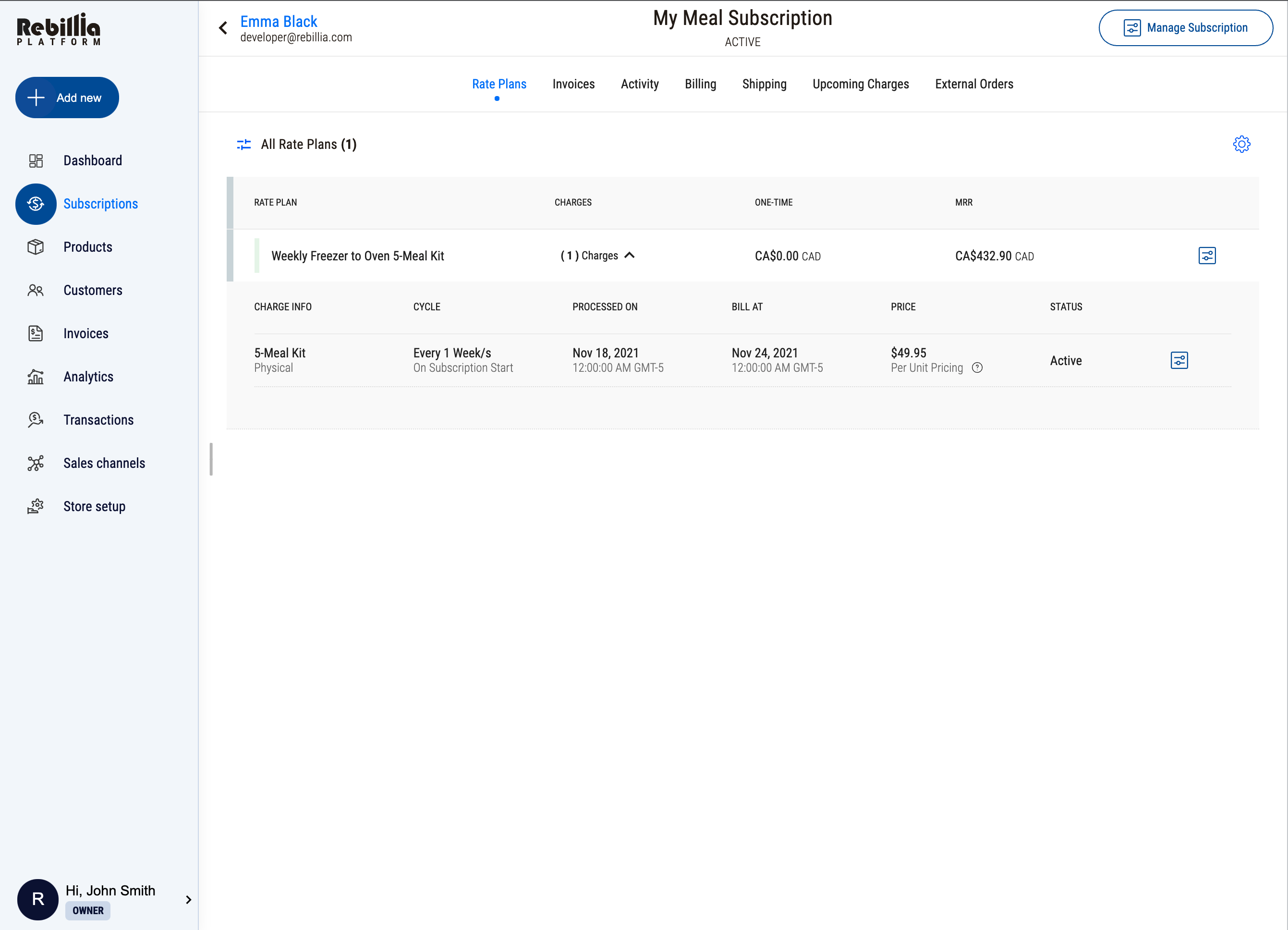This screenshot has width=1288, height=930.
Task: Open the manage icon on the 5-Meal Kit charge row
Action: tap(1179, 360)
